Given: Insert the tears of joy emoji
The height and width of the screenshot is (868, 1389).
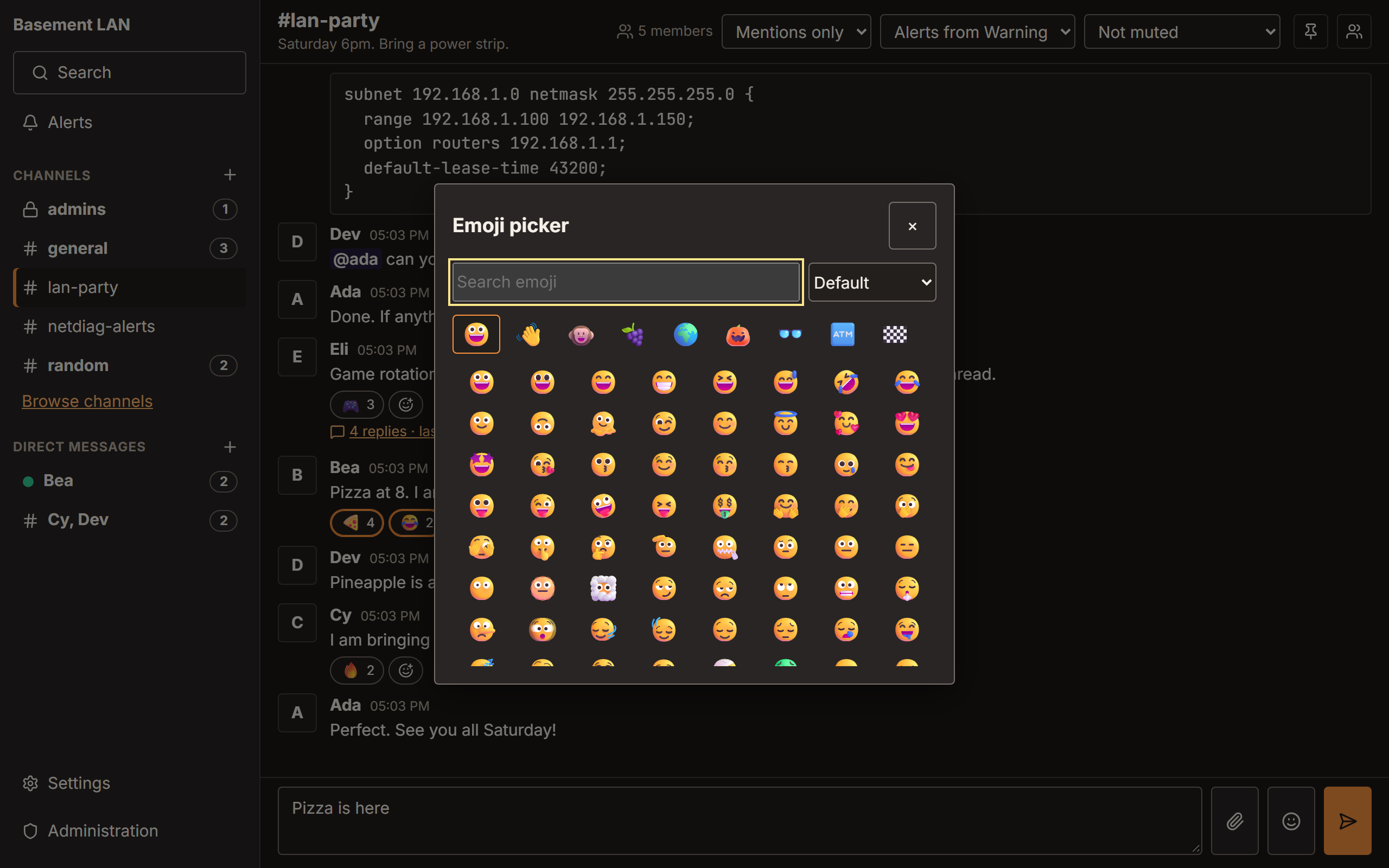Looking at the screenshot, I should pyautogui.click(x=907, y=382).
